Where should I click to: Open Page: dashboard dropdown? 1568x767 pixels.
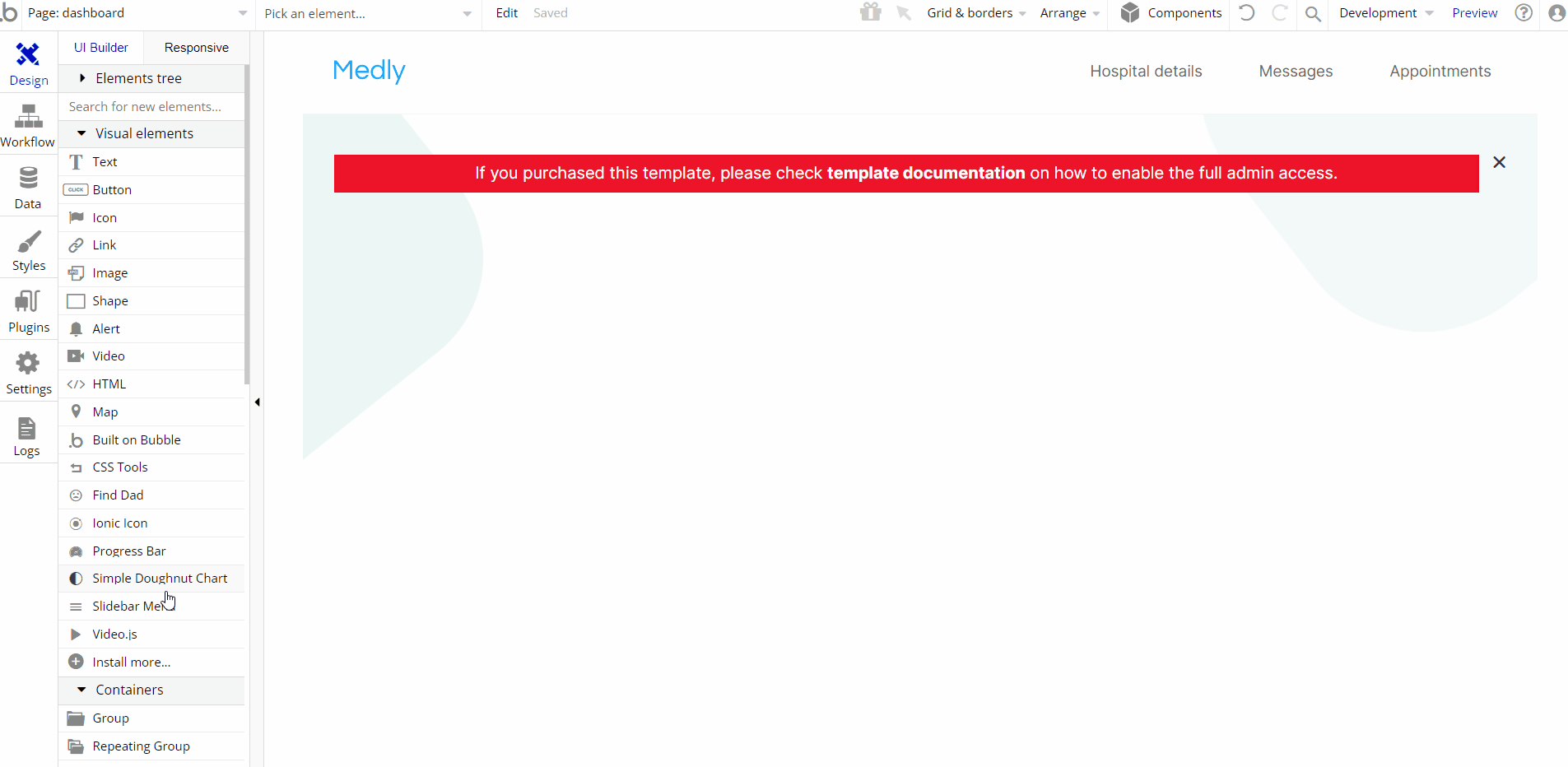[137, 13]
